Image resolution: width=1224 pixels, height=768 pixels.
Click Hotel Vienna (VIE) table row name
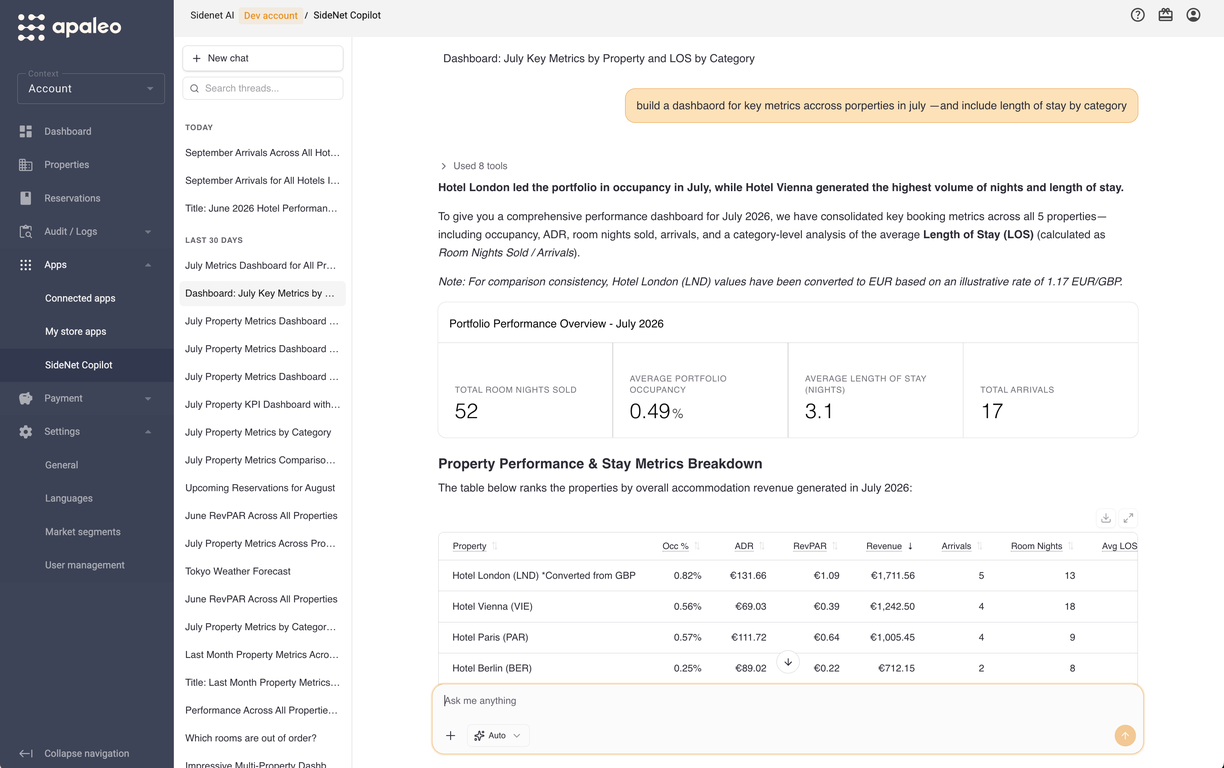[x=492, y=606]
